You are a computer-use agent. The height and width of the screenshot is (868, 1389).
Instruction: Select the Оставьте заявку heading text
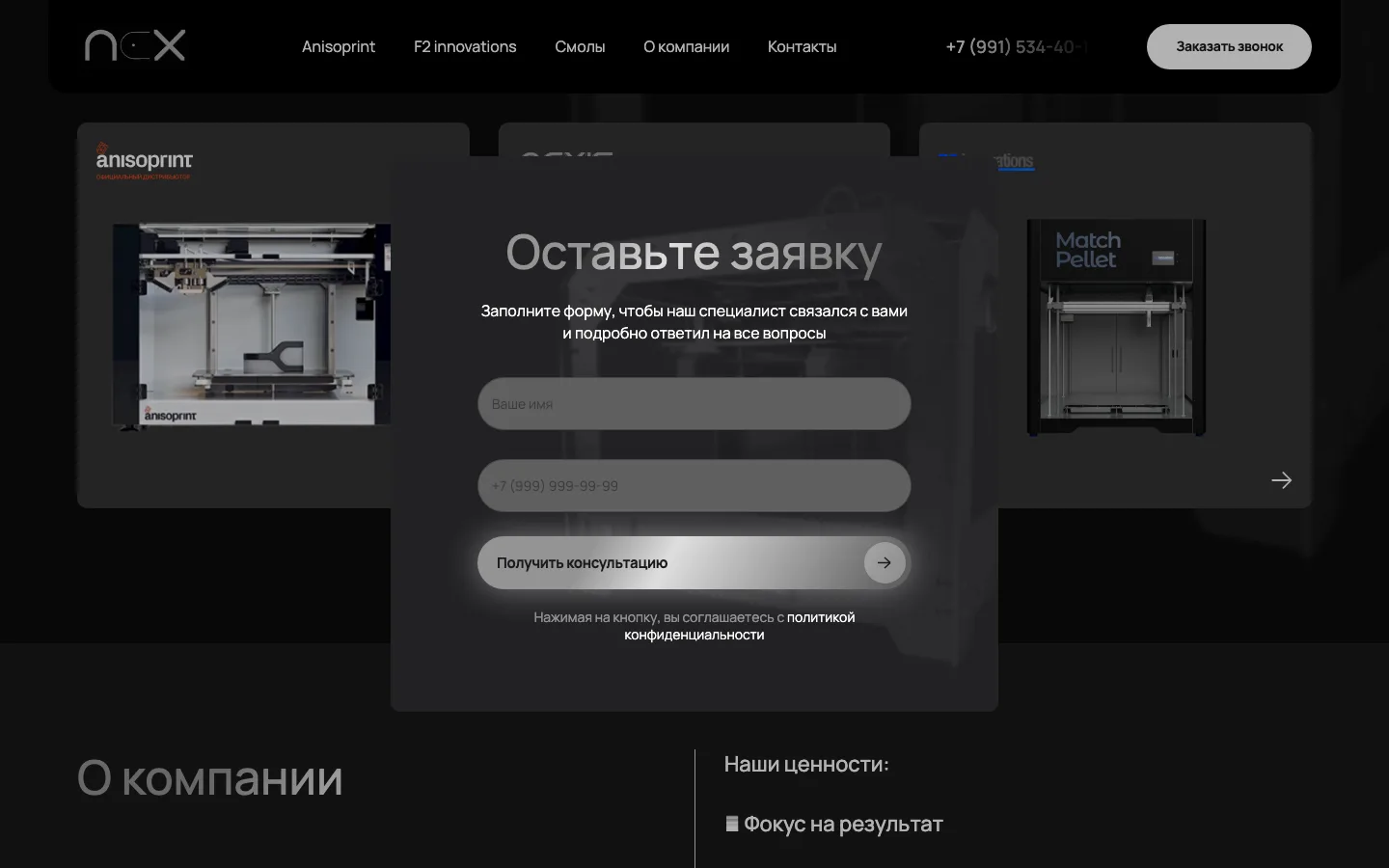694,253
